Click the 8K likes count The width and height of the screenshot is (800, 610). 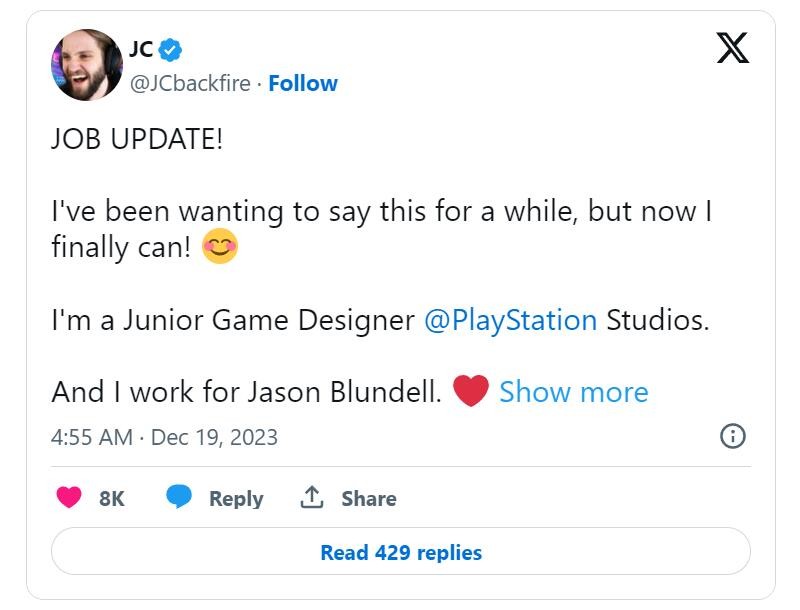click(112, 498)
